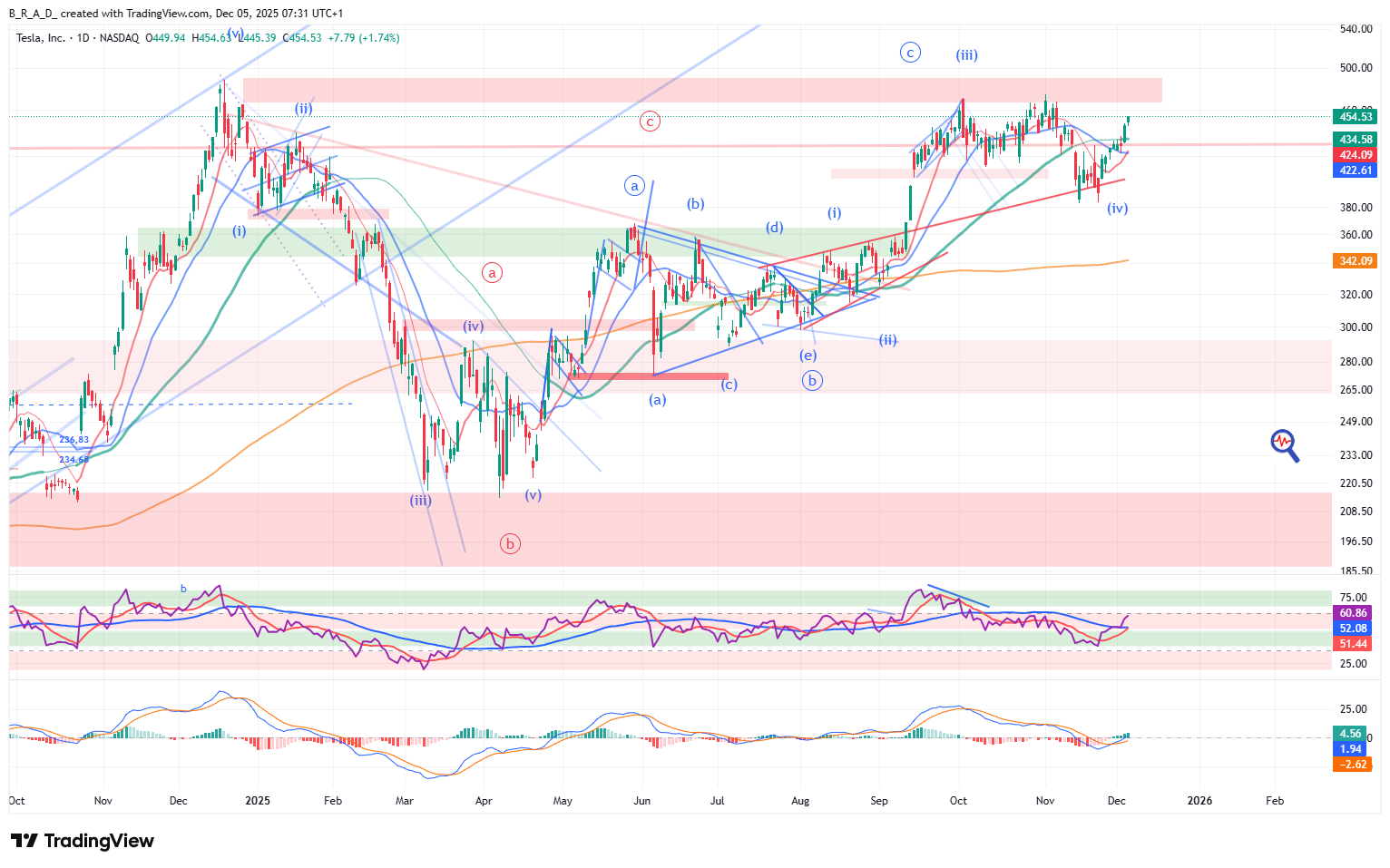1390x868 pixels.
Task: Click the blue circled 'c' wave marker
Action: coord(910,53)
